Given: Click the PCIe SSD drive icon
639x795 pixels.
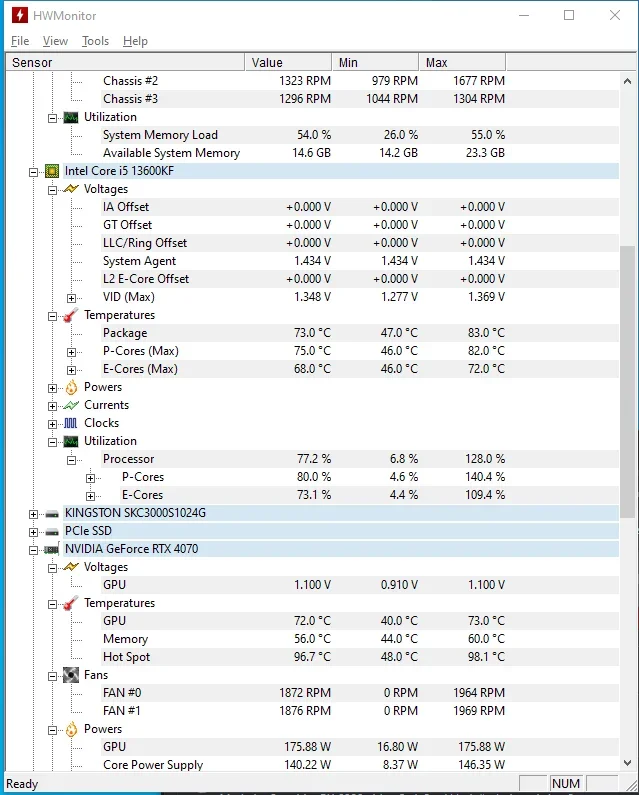Looking at the screenshot, I should pyautogui.click(x=52, y=531).
